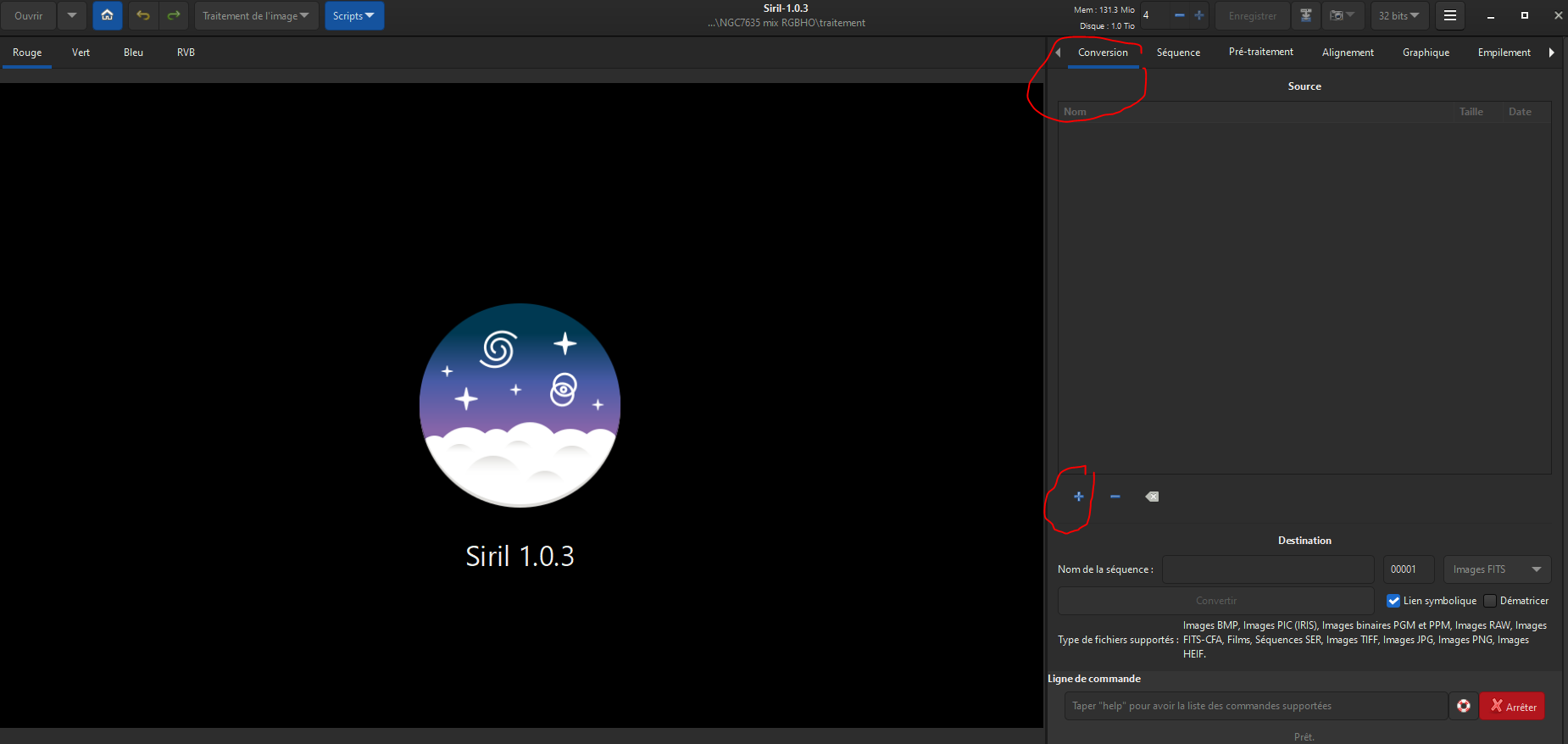Switch to the Vert channel tab
Screen dimensions: 1568x744
(81, 53)
